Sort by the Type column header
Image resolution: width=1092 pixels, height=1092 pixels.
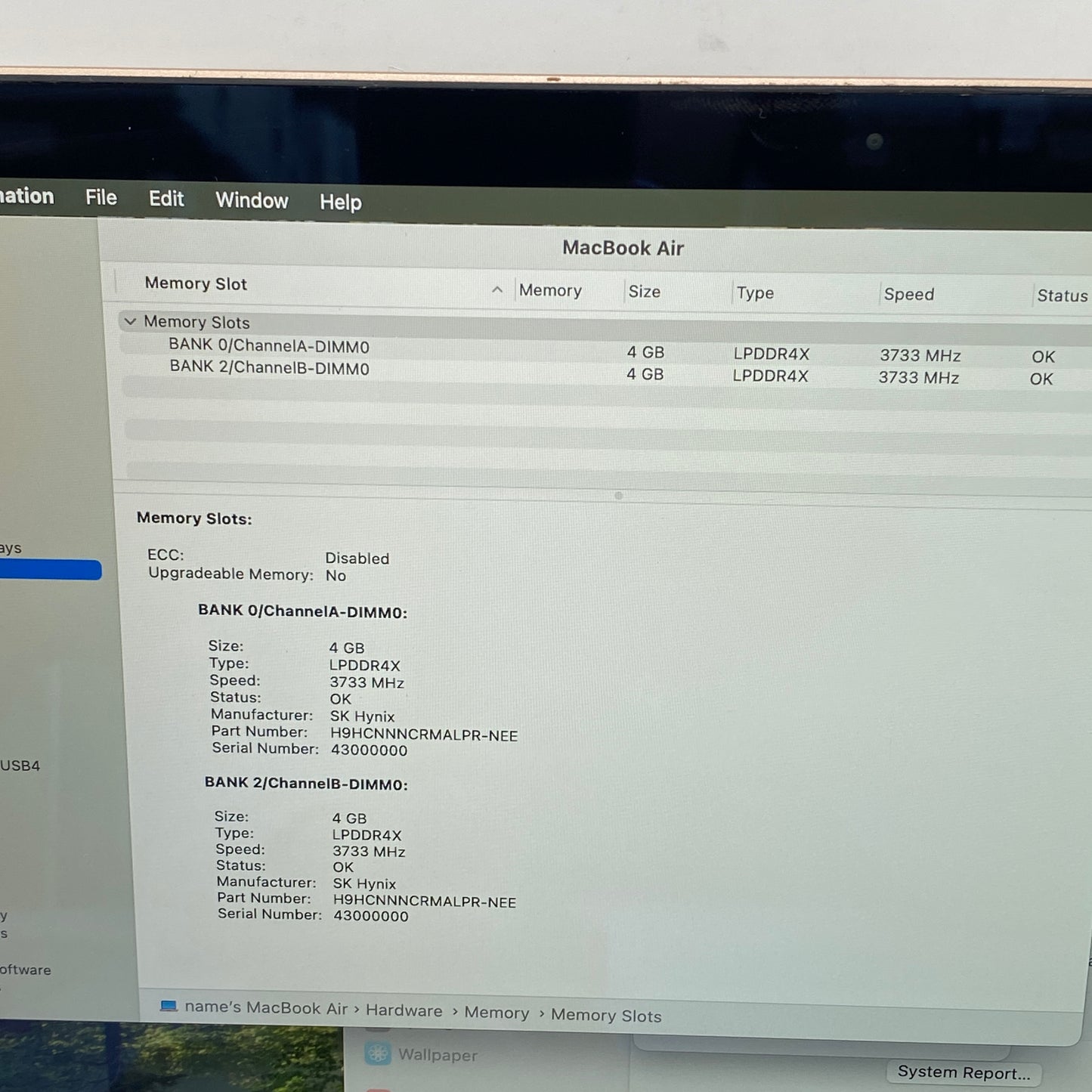[x=755, y=292]
